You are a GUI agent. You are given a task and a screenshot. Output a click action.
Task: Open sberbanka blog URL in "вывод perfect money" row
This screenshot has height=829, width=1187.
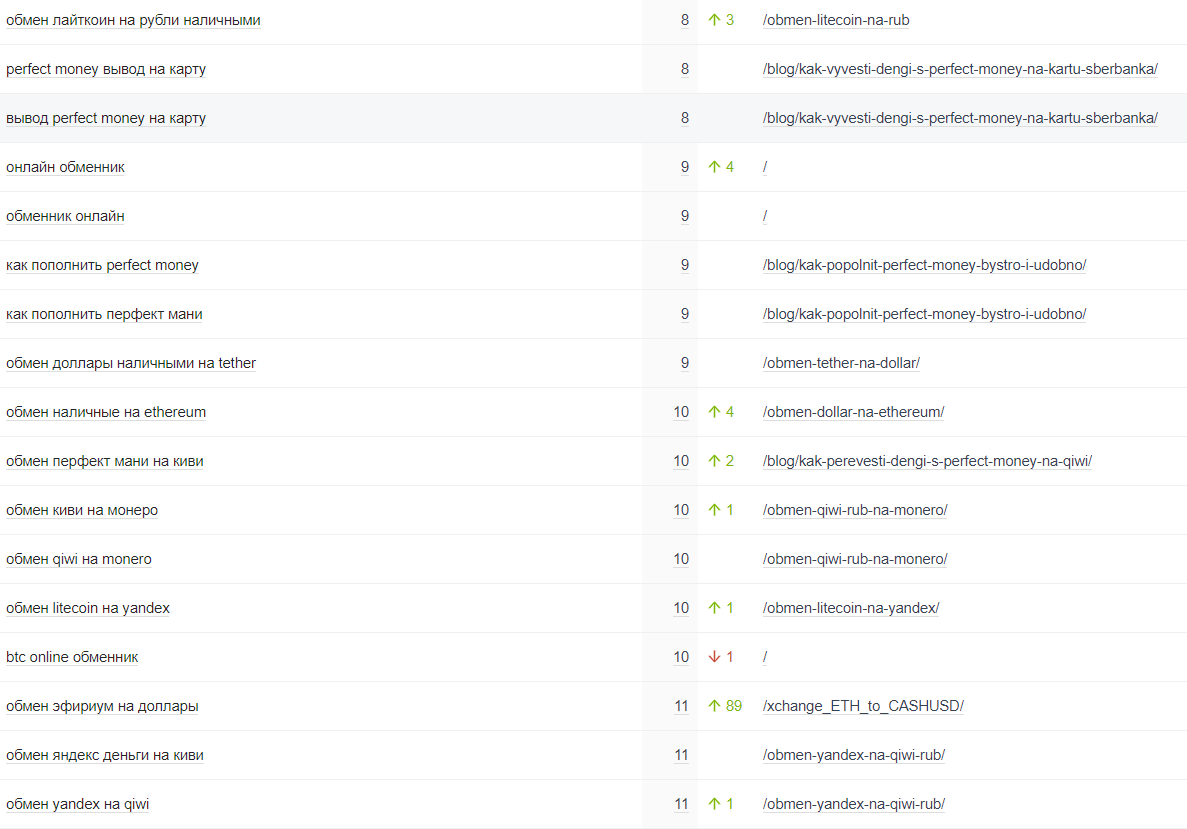tap(961, 118)
